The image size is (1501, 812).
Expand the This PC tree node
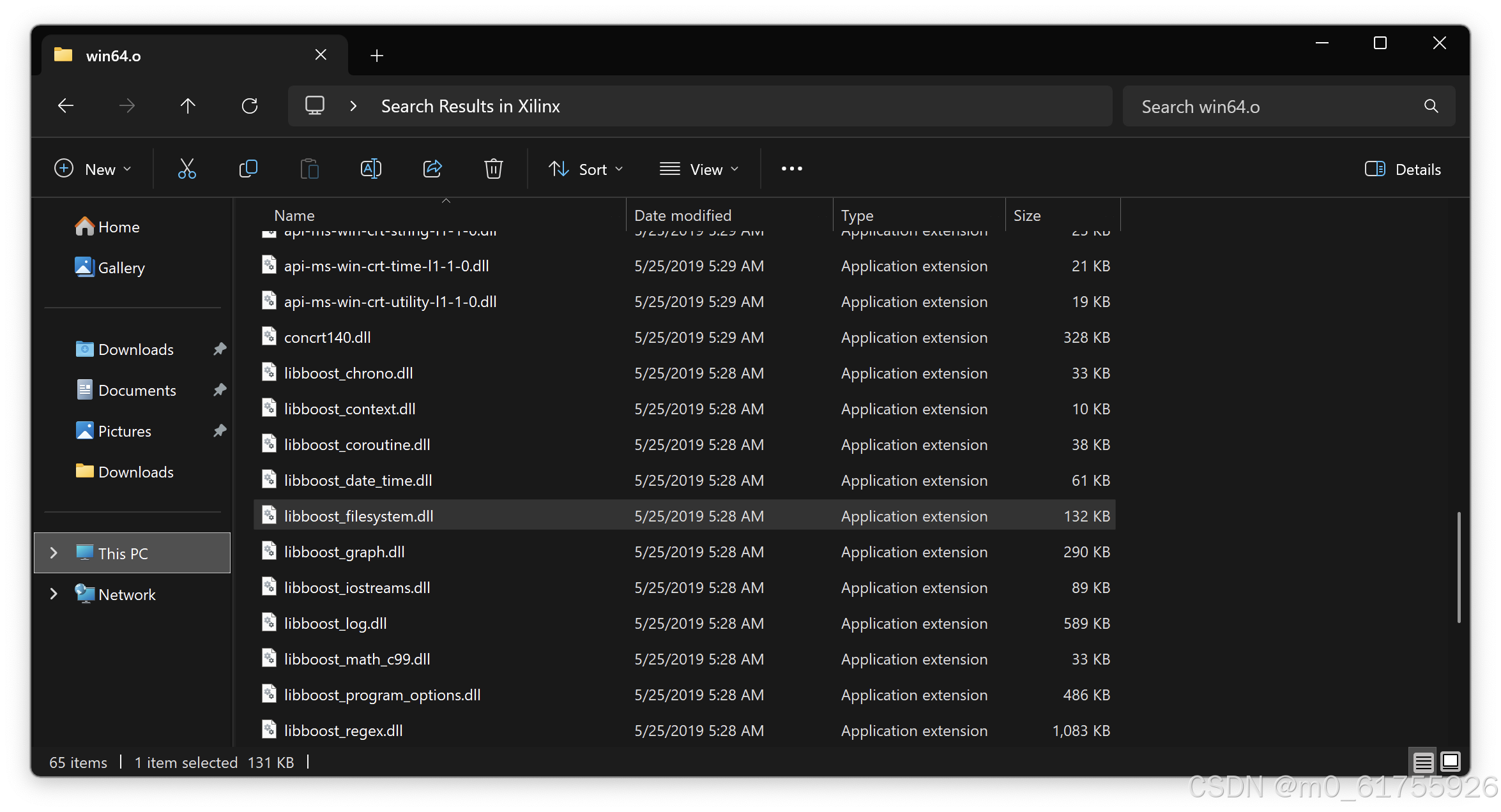click(54, 553)
